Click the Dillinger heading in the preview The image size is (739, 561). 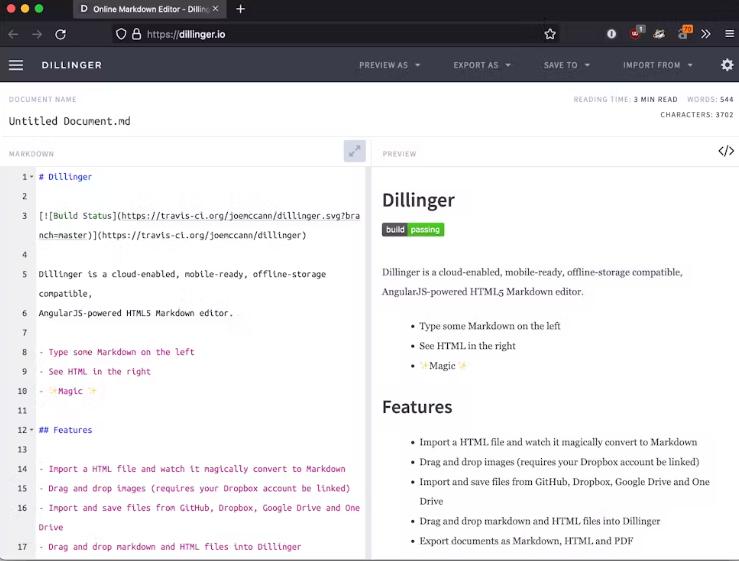click(419, 200)
